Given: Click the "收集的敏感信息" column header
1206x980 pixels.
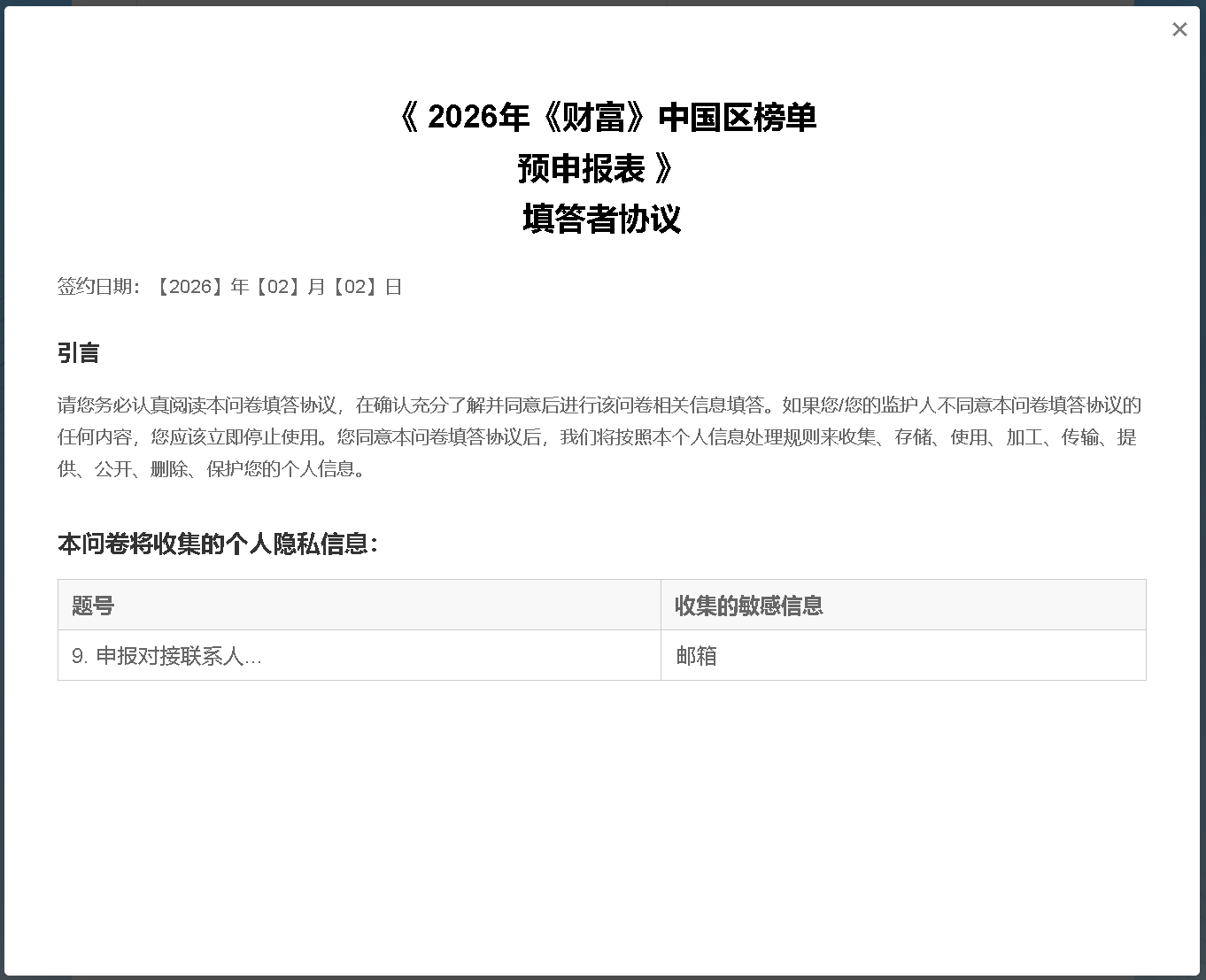Looking at the screenshot, I should (x=749, y=606).
